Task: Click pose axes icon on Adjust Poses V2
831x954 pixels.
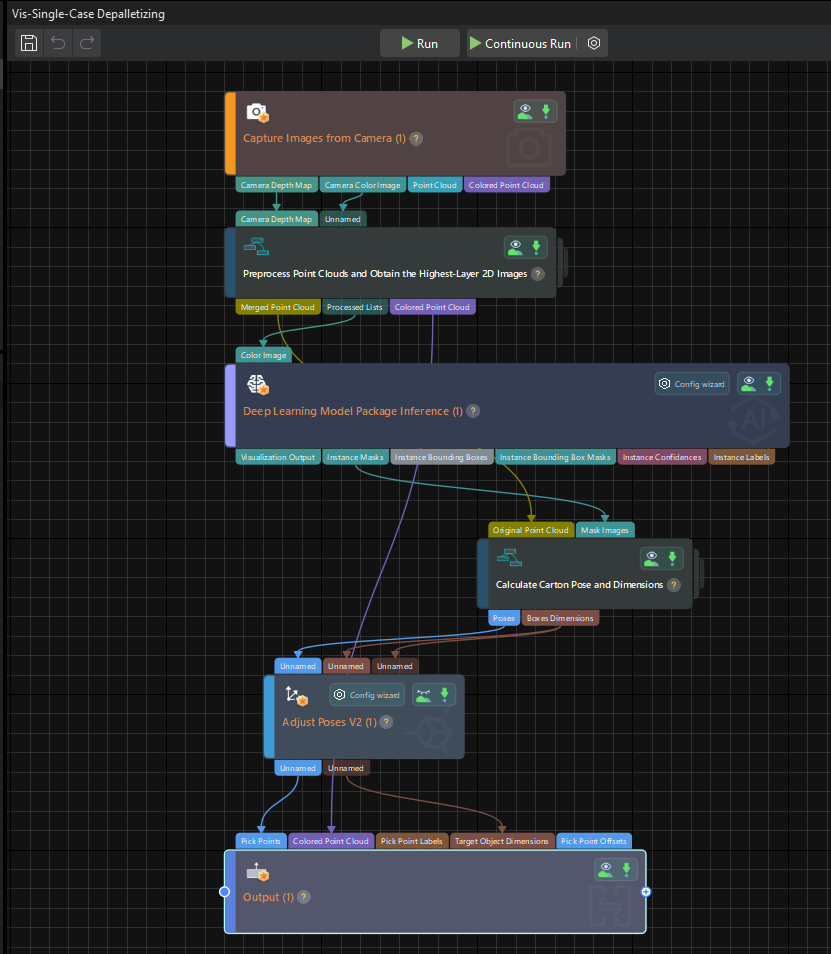Action: point(296,695)
